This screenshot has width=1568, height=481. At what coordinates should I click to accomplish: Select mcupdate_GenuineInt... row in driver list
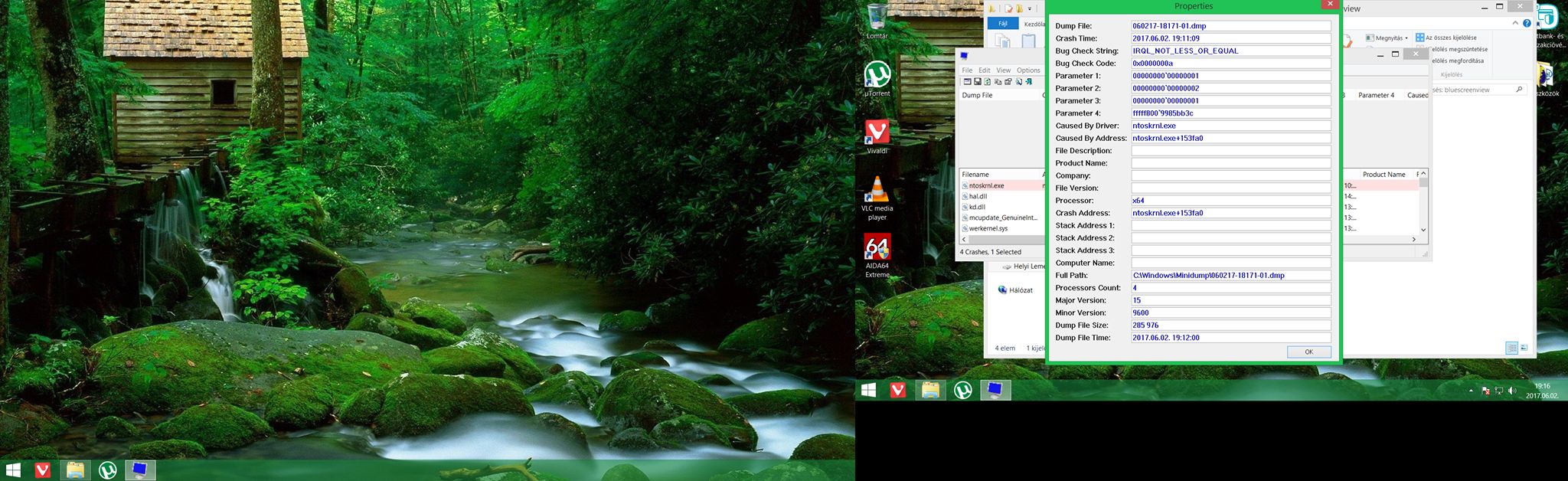(1001, 218)
